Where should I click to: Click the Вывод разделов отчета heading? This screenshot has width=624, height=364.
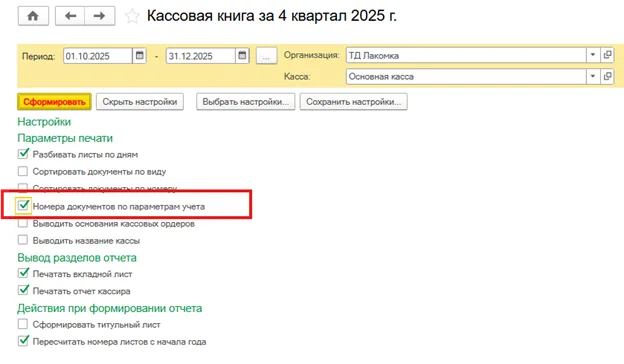coord(77,258)
